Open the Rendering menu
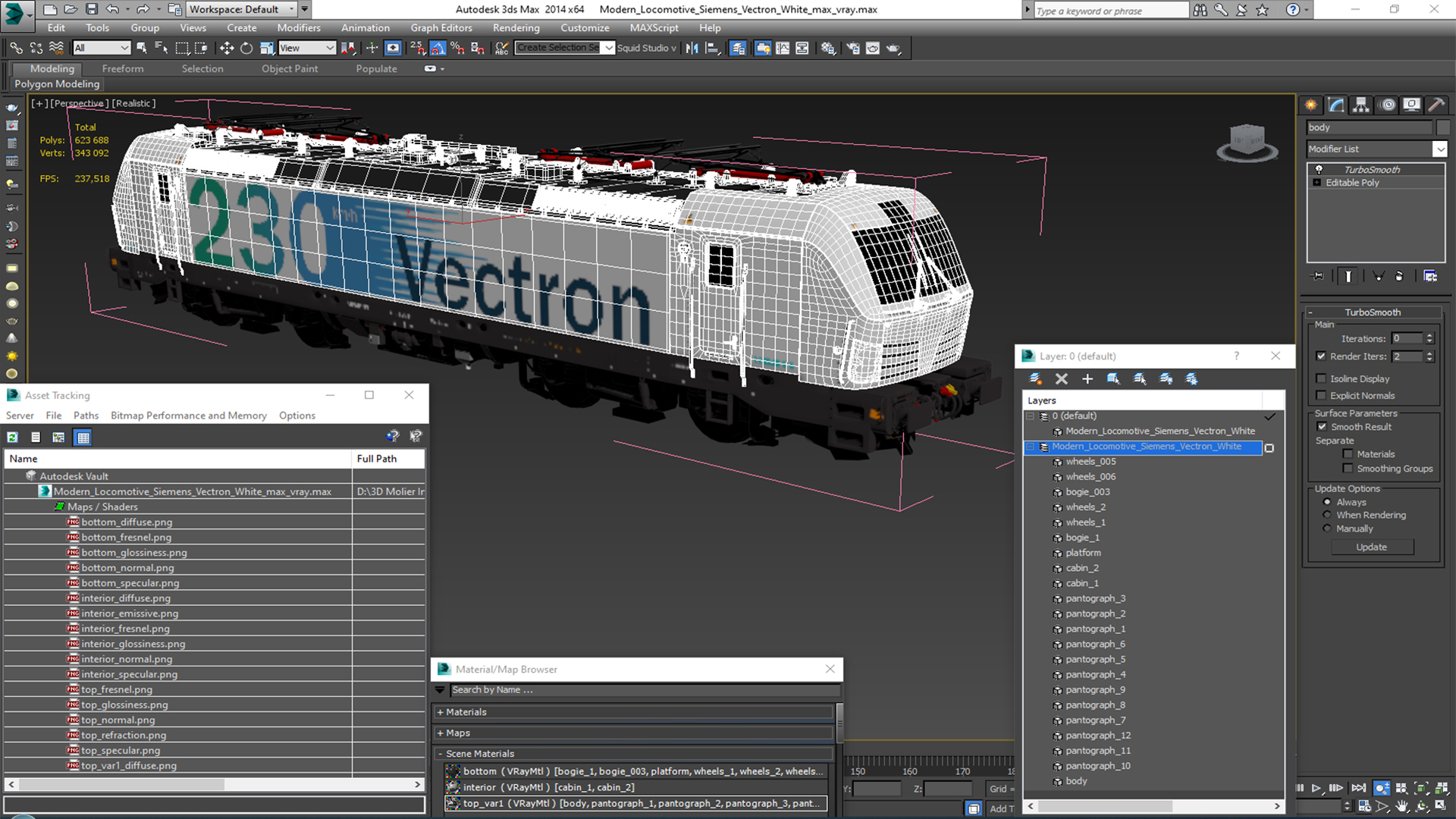Image resolution: width=1456 pixels, height=819 pixels. (x=516, y=28)
